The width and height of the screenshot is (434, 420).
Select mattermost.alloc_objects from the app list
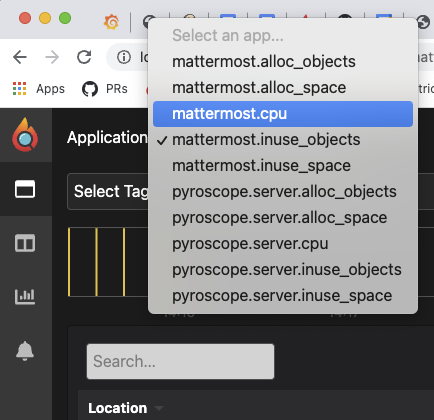click(x=283, y=62)
